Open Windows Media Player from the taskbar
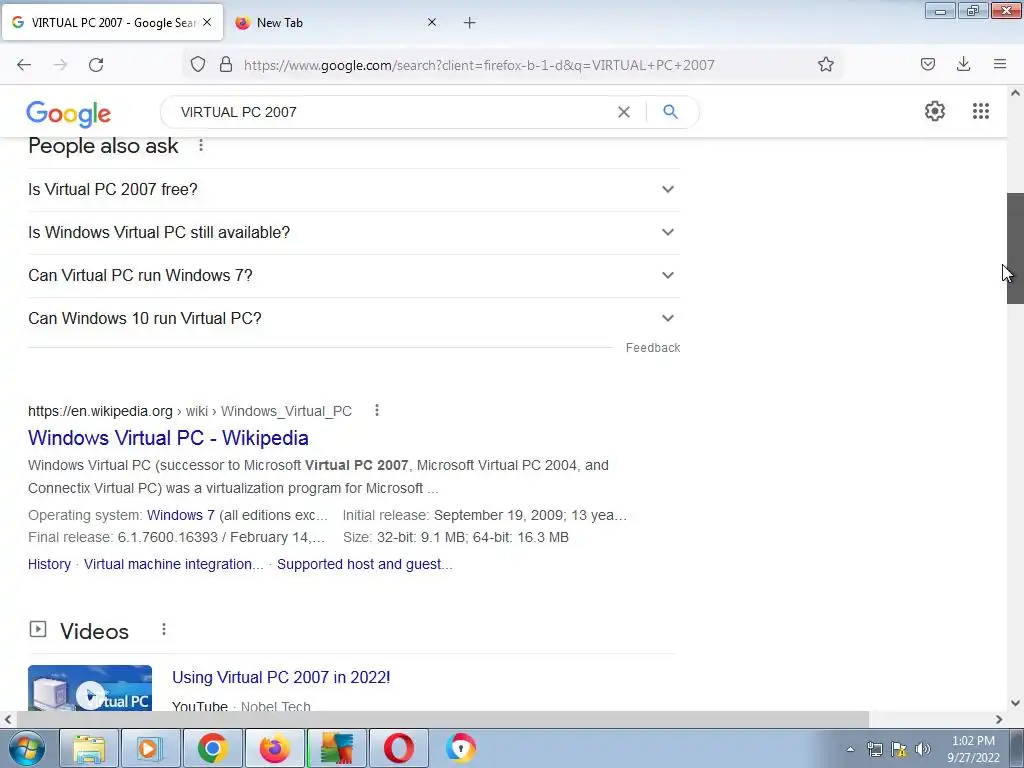 pos(150,748)
